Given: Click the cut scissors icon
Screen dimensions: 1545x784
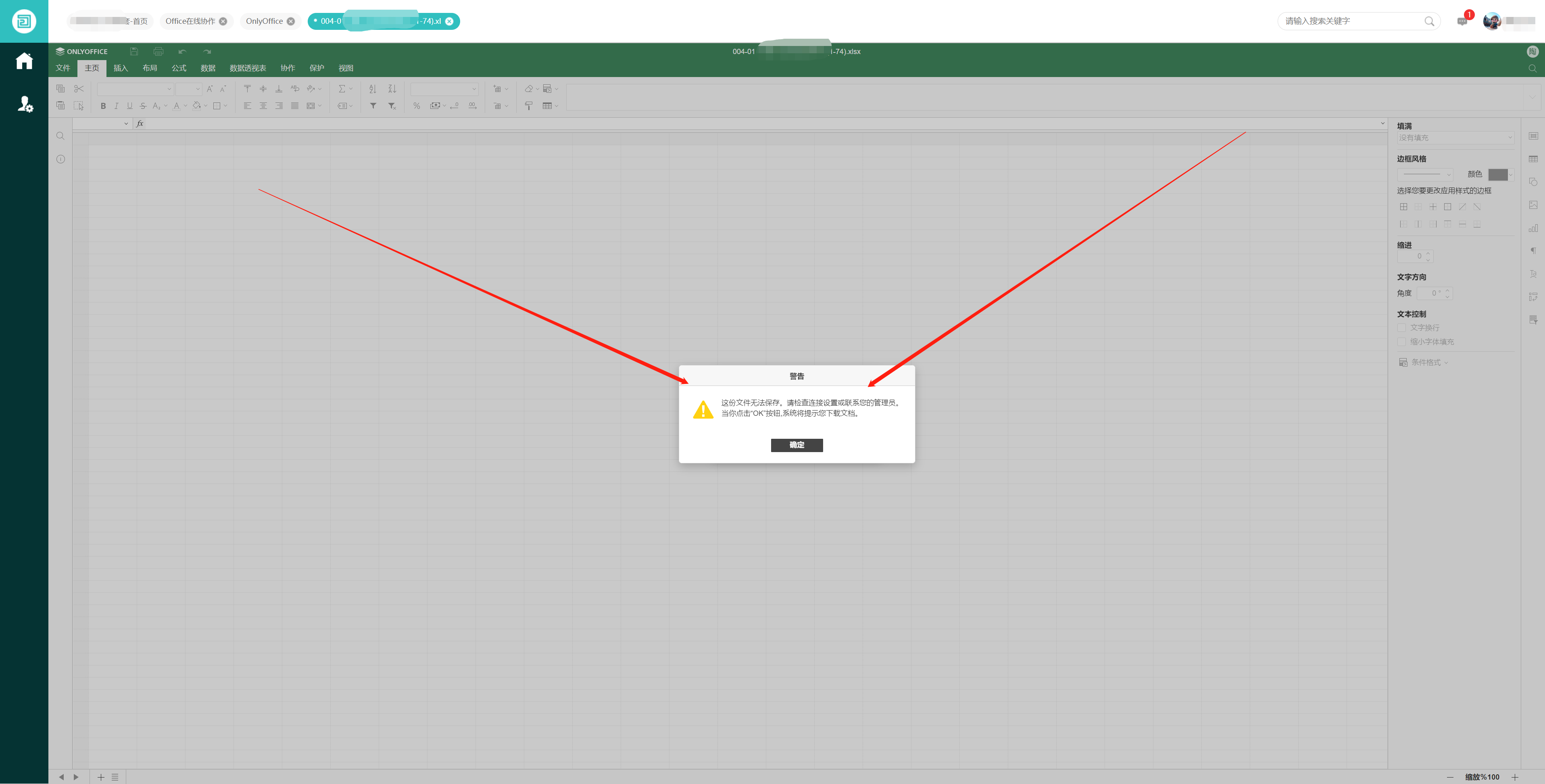Looking at the screenshot, I should pos(79,89).
